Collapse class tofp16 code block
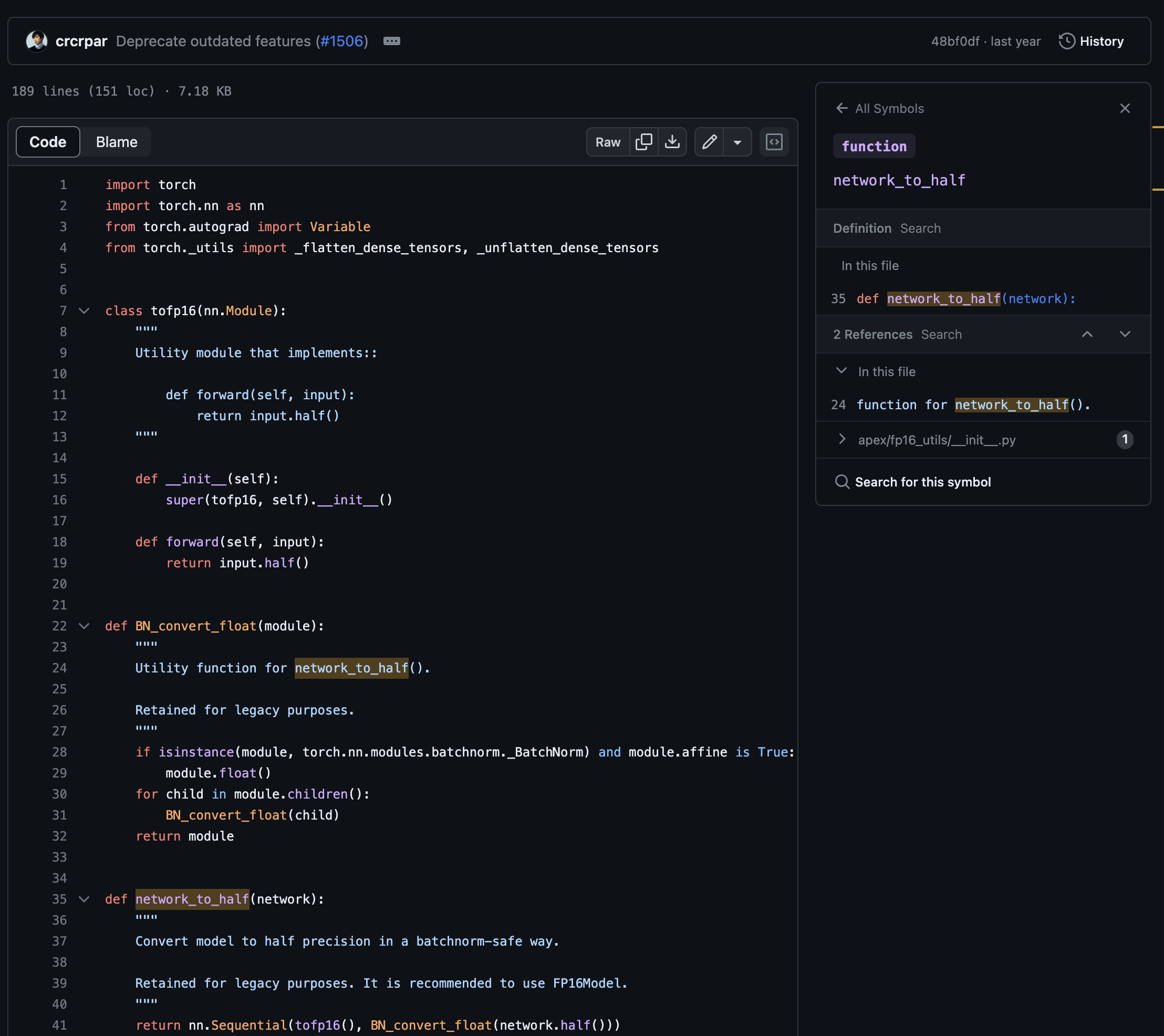 (x=84, y=311)
